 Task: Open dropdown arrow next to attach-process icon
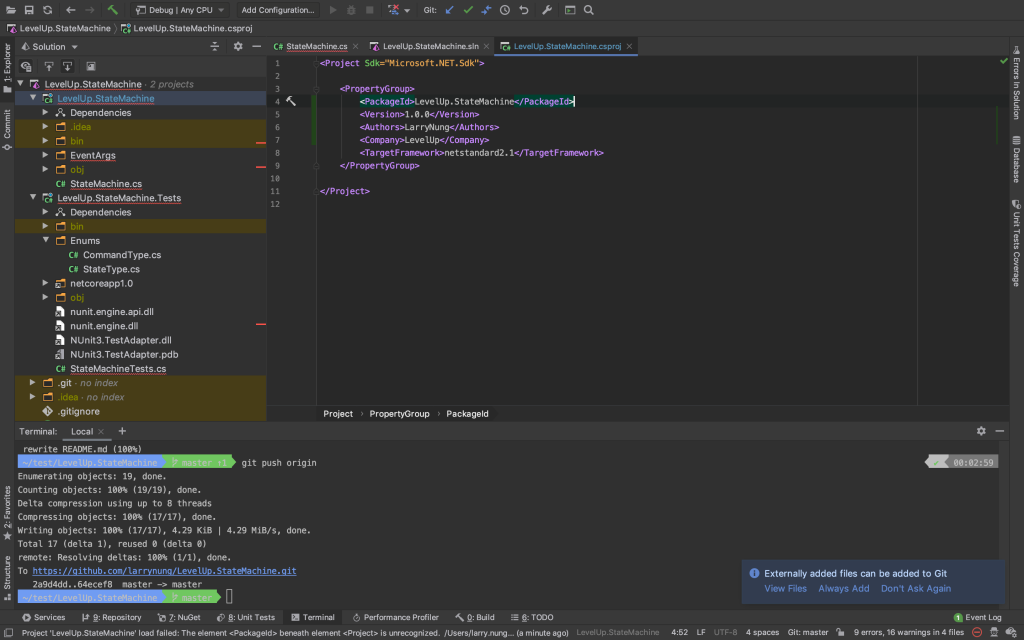tap(407, 10)
